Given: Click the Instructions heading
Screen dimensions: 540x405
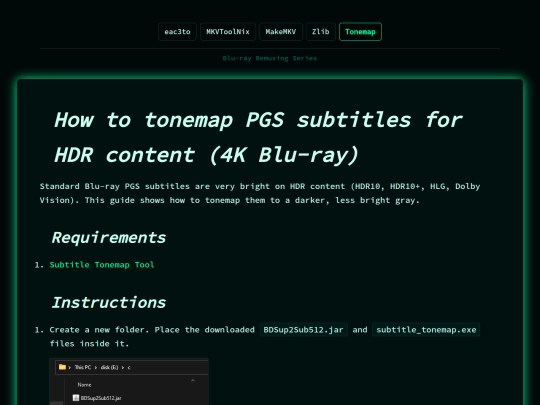Looking at the screenshot, I should [x=109, y=303].
